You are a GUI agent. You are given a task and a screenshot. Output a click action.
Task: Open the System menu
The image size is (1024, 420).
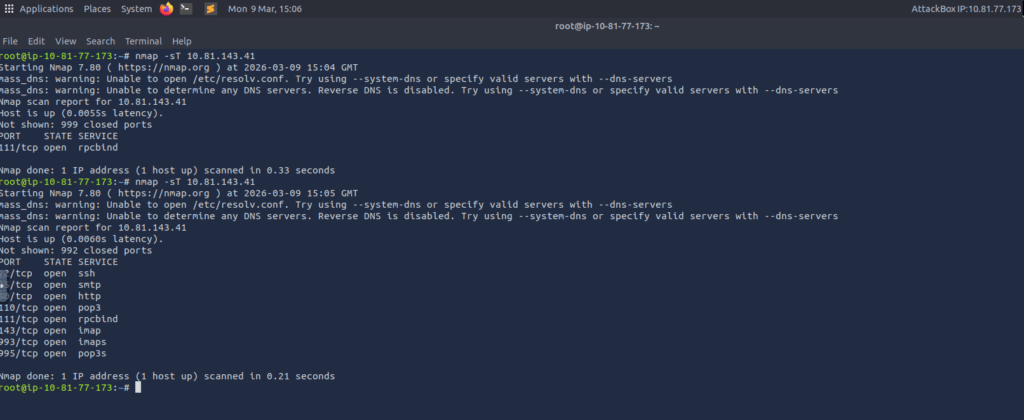[136, 8]
